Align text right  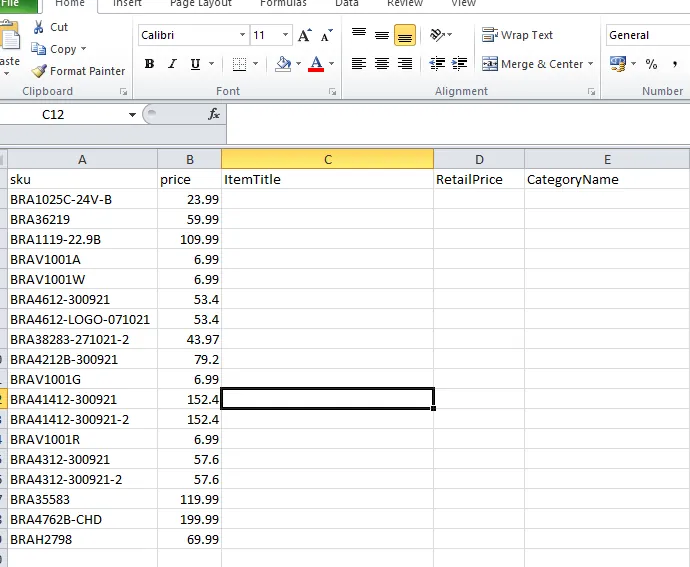(405, 64)
